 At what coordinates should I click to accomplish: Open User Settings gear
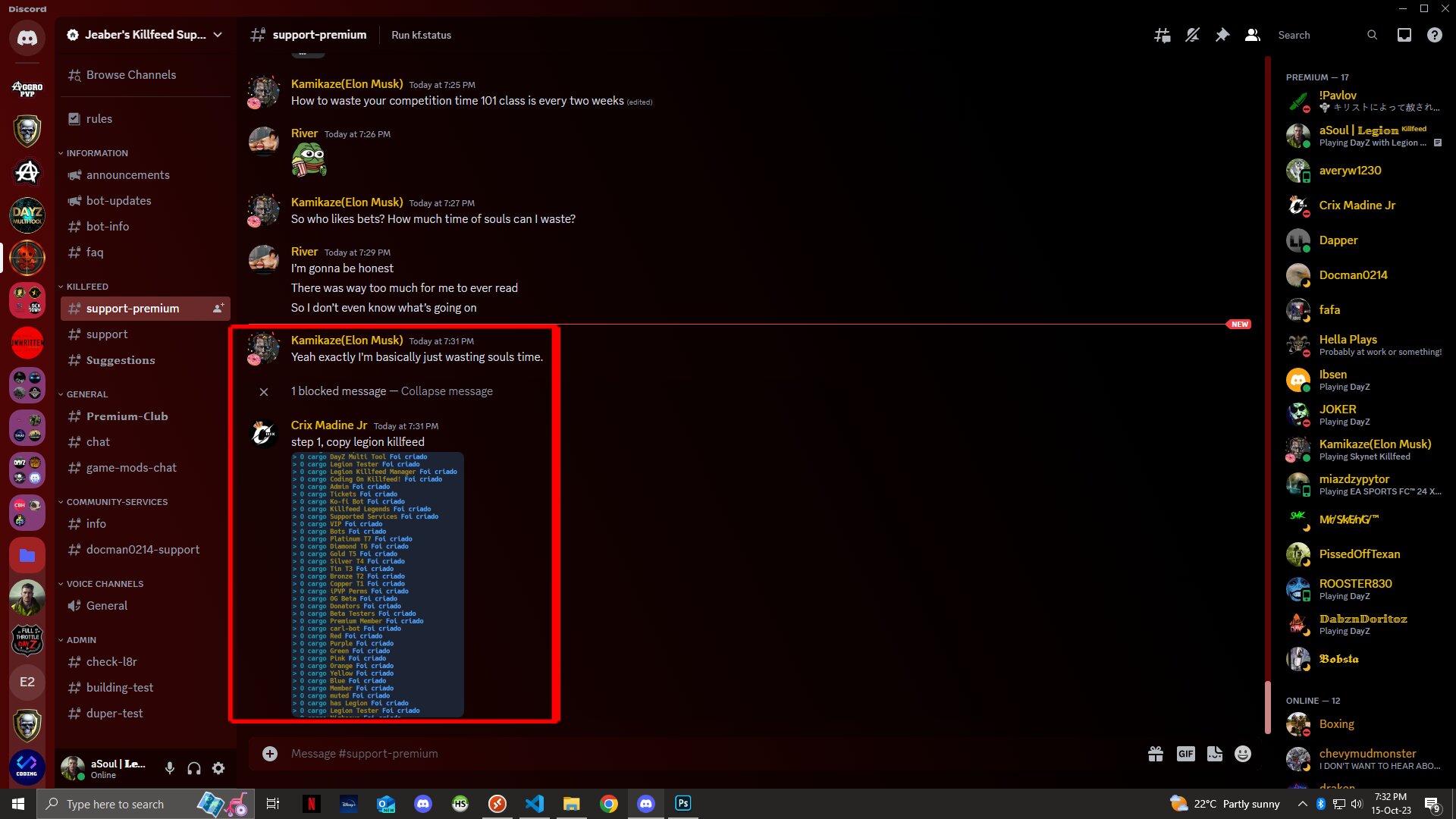tap(218, 768)
